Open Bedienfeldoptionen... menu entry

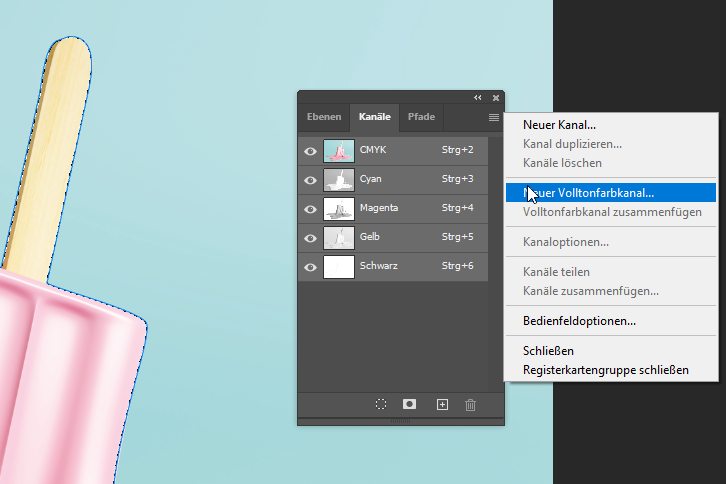click(579, 321)
